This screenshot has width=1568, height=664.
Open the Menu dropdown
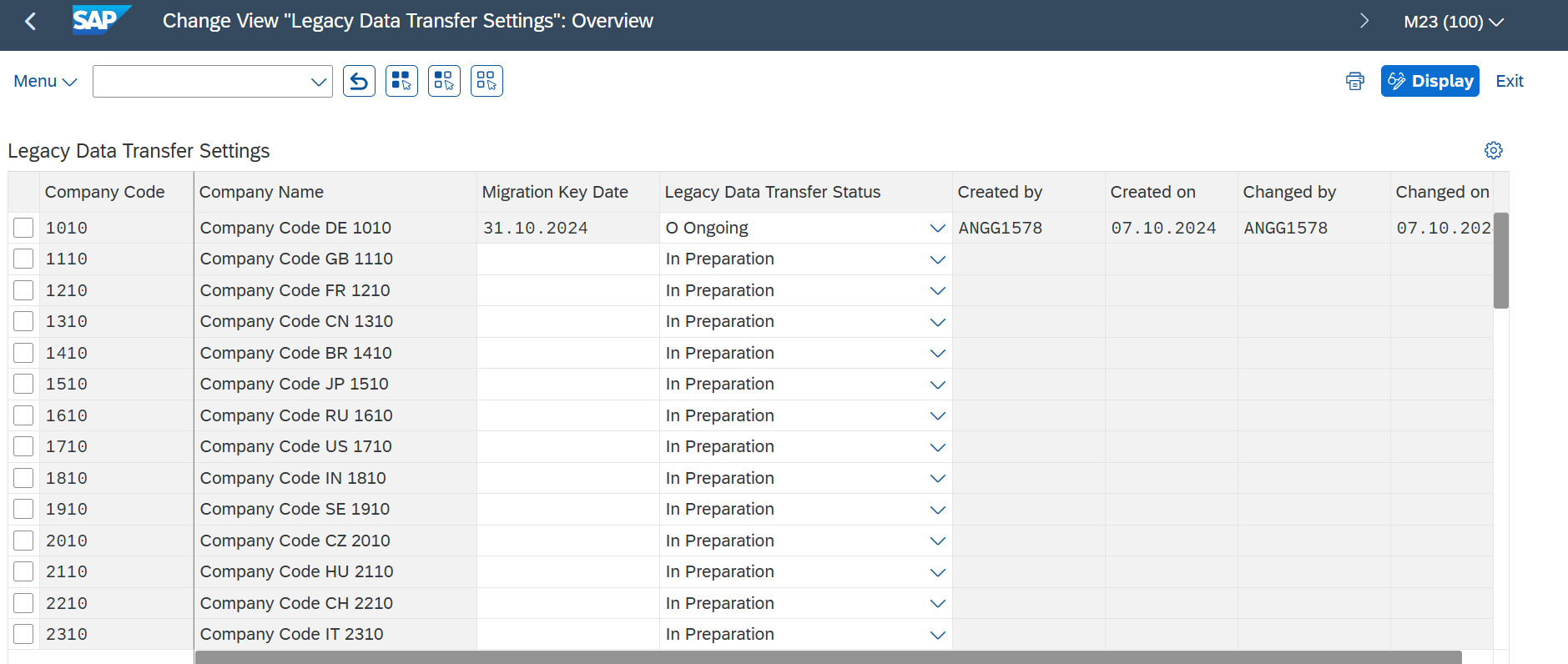[x=45, y=81]
